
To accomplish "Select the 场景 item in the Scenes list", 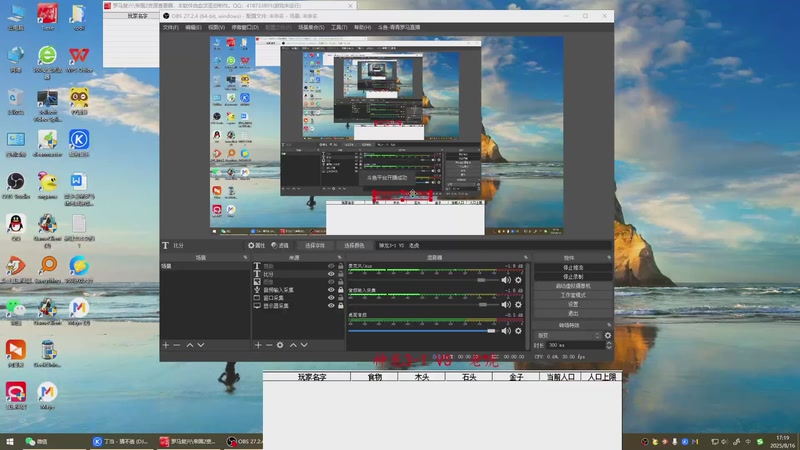I will click(x=206, y=266).
